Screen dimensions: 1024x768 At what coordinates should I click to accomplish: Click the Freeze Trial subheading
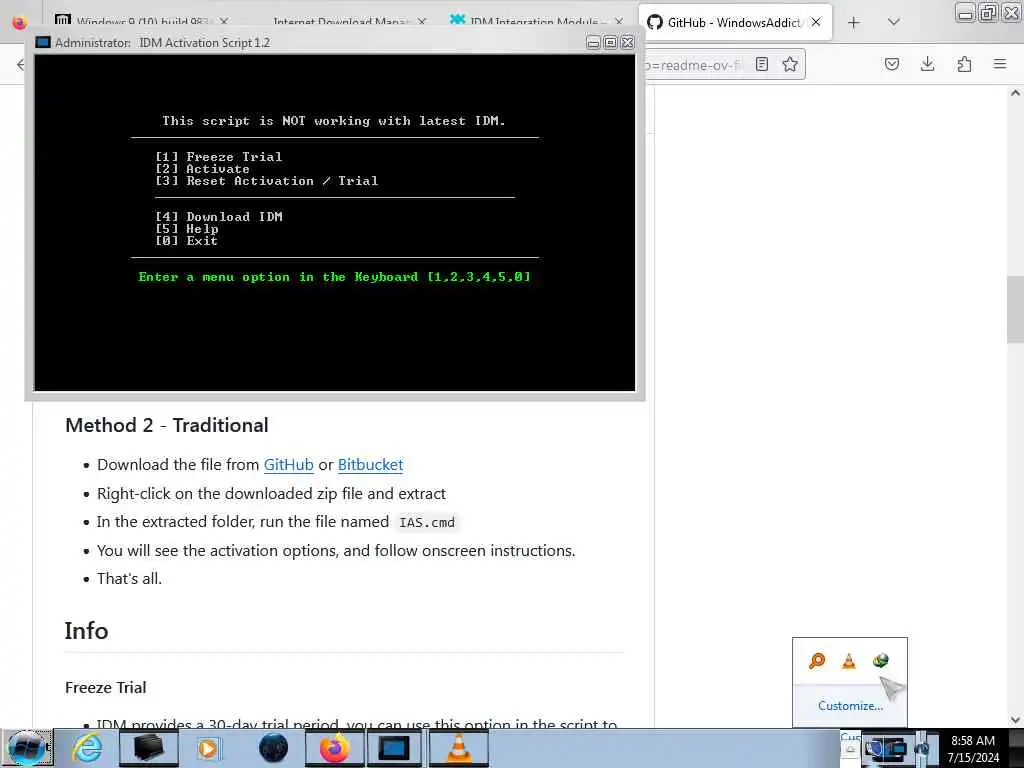(x=106, y=688)
